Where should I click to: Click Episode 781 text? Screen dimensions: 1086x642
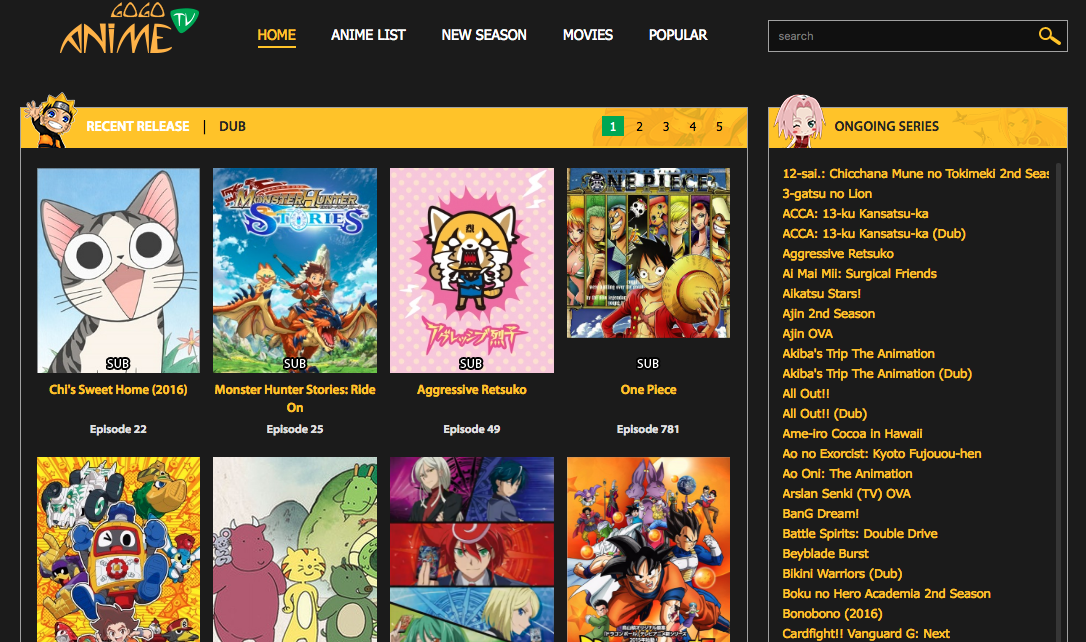(648, 429)
